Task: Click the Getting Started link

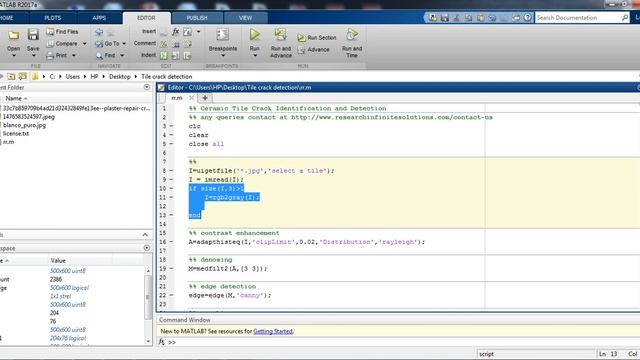Action: [273, 331]
